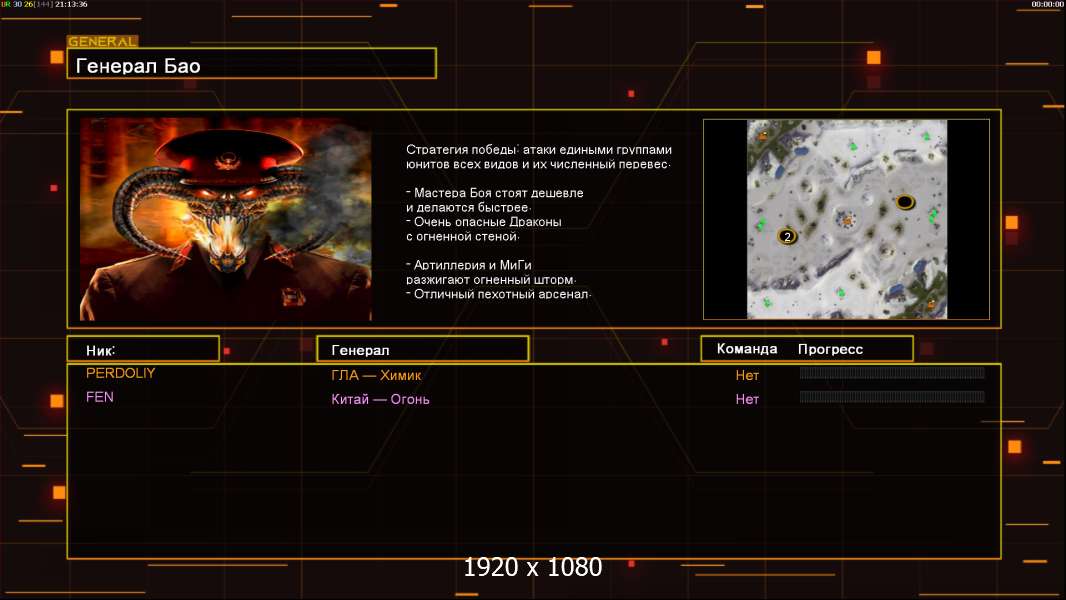
Task: Select the empty black start marker on minimap
Action: [x=905, y=202]
